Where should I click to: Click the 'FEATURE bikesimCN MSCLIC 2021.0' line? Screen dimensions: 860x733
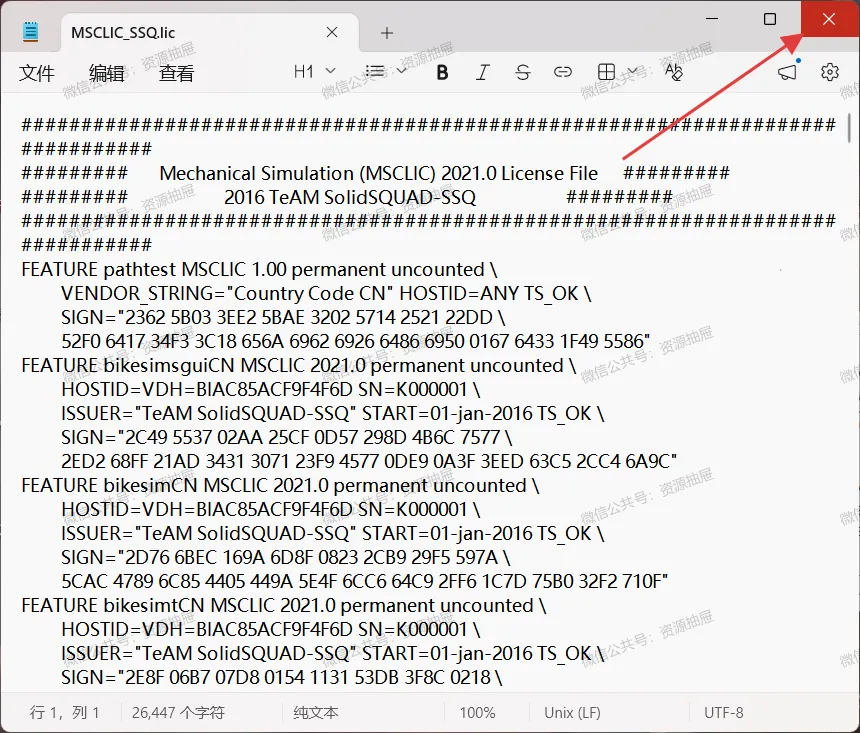[x=280, y=486]
